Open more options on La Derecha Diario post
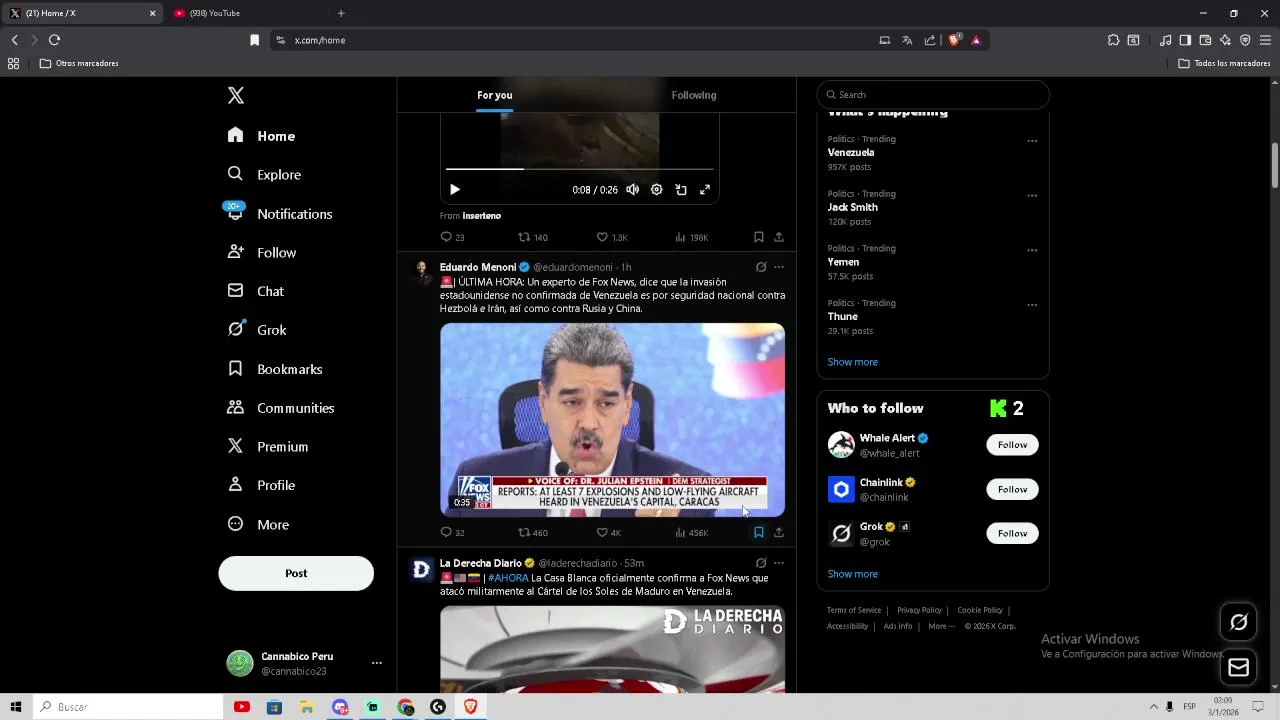Screen dimensions: 1280x720 [x=779, y=563]
